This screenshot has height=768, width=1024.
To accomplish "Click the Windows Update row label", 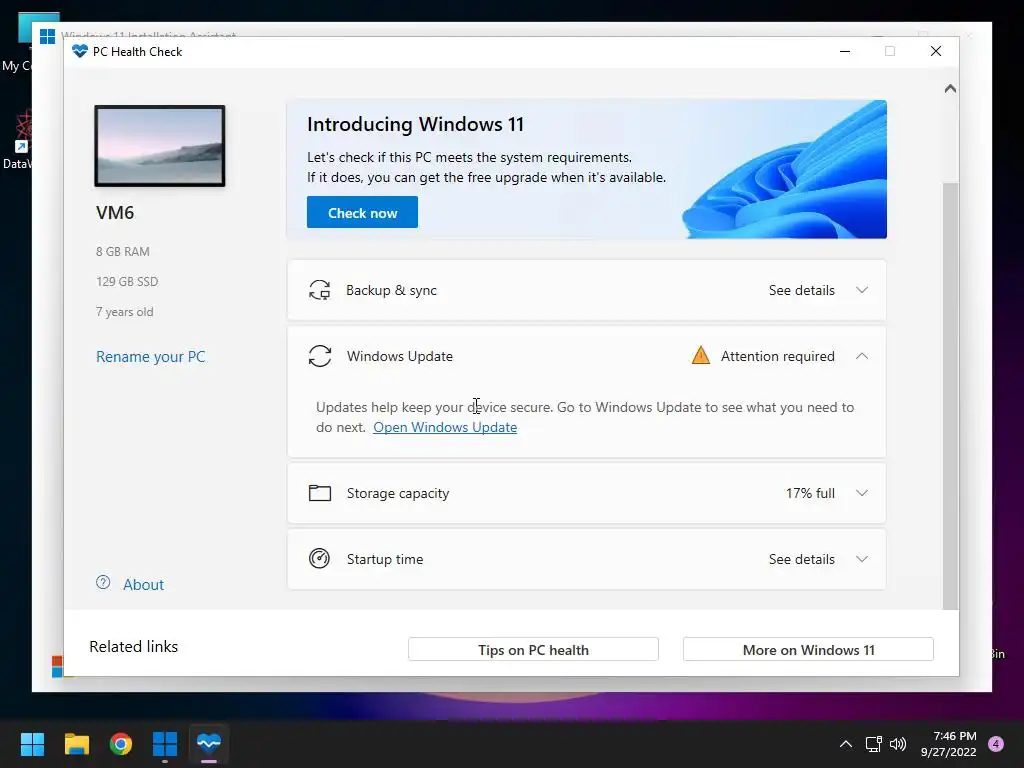I will 400,356.
